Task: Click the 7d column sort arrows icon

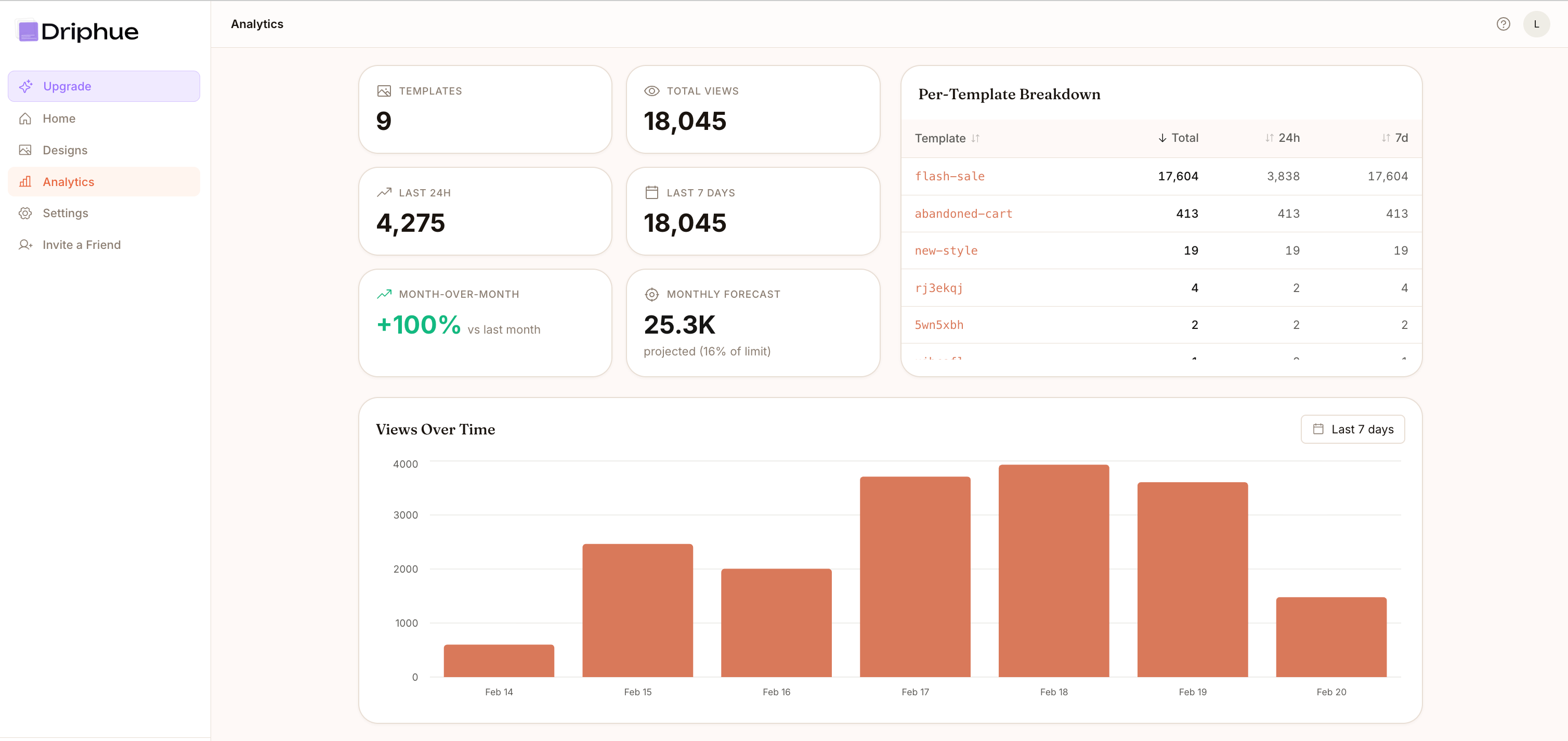Action: pos(1386,138)
